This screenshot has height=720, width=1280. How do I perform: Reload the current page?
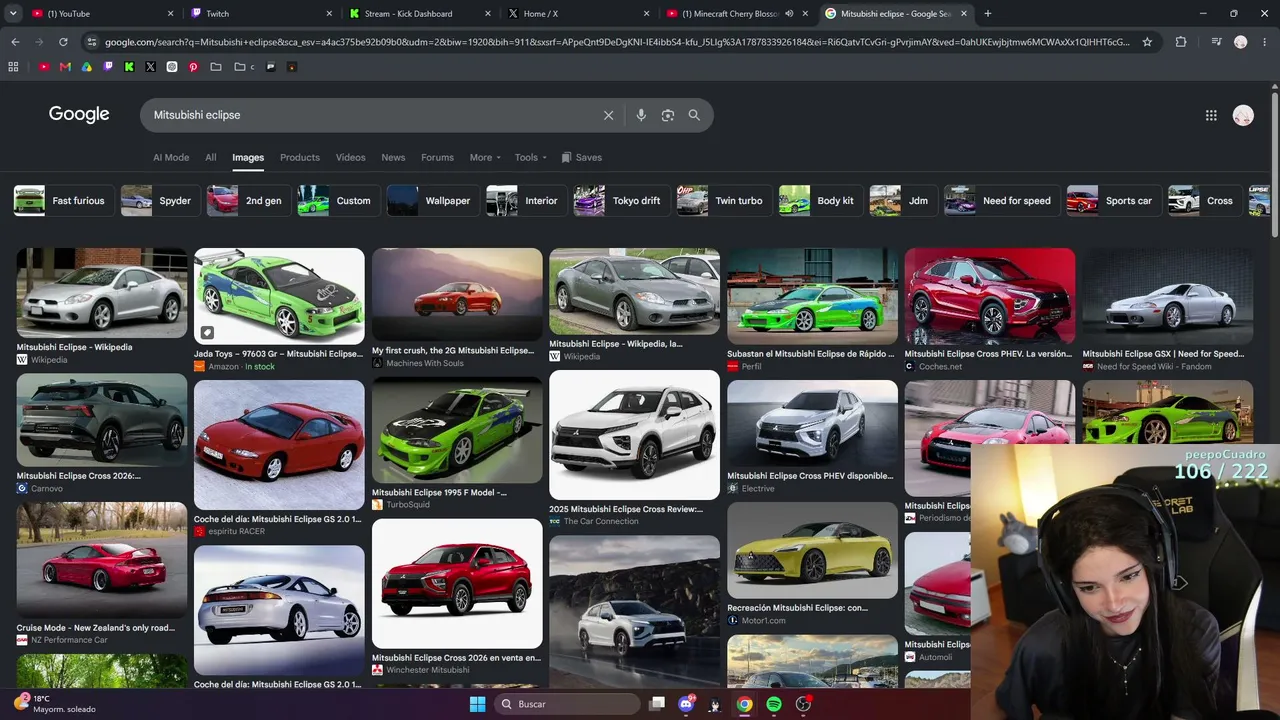pyautogui.click(x=63, y=42)
